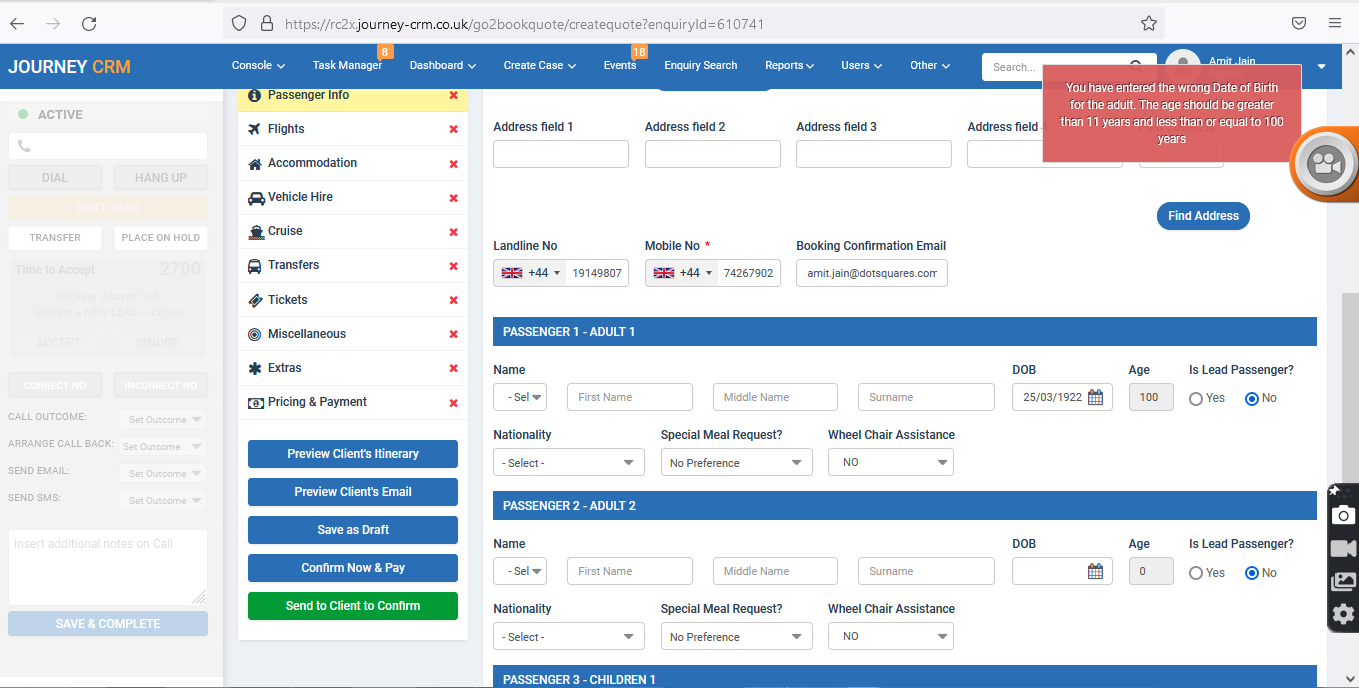Screen dimensions: 1359x688
Task: Click the orange video camera recorder icon
Action: [1327, 164]
